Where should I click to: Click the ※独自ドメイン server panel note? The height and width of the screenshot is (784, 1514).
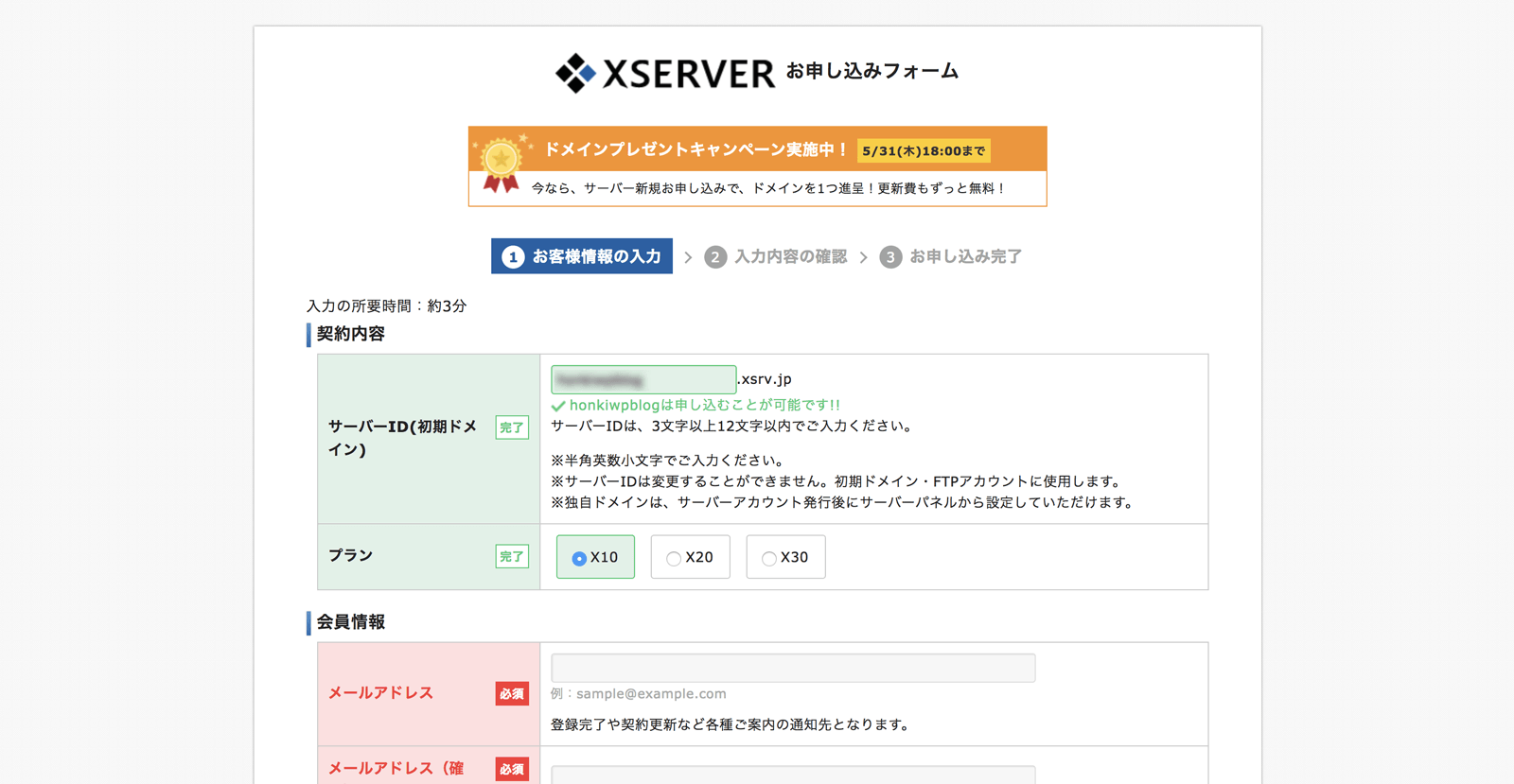tap(843, 502)
